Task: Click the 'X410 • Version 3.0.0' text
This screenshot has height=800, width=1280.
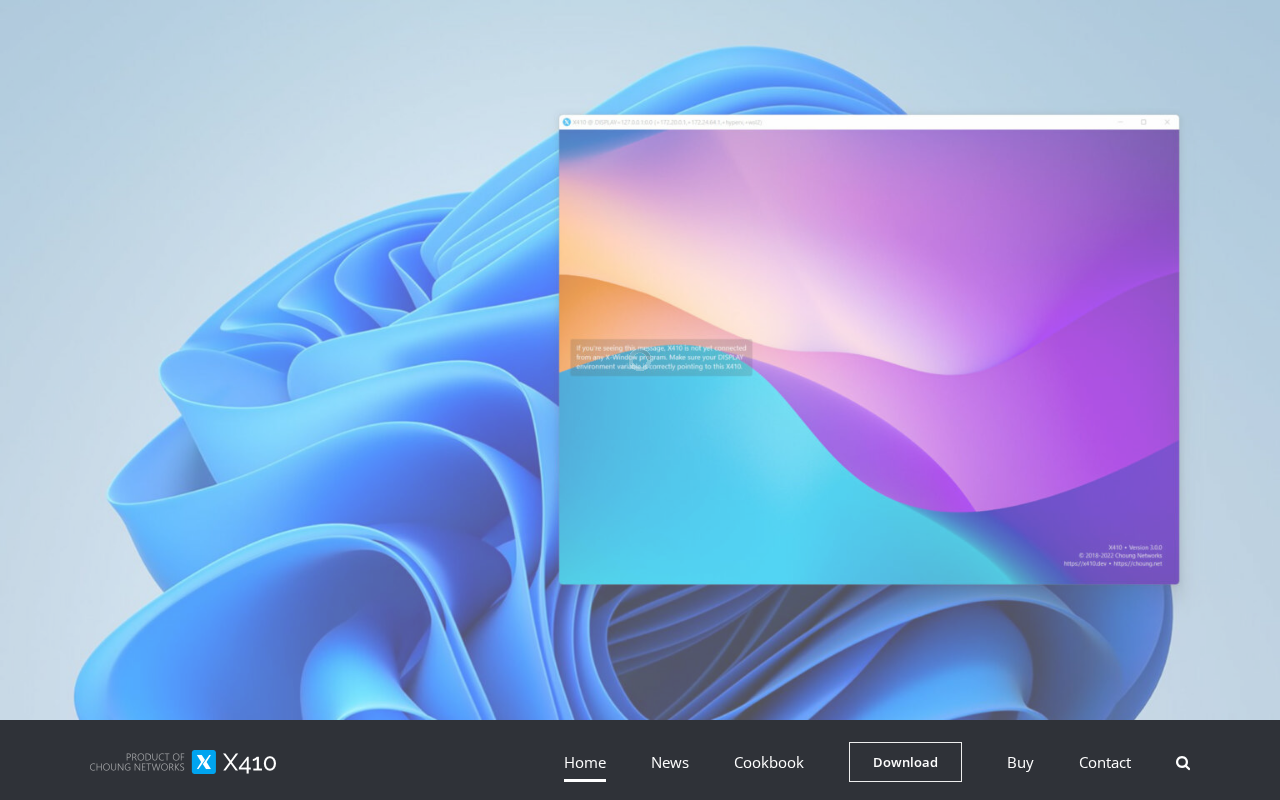Action: (x=1135, y=547)
